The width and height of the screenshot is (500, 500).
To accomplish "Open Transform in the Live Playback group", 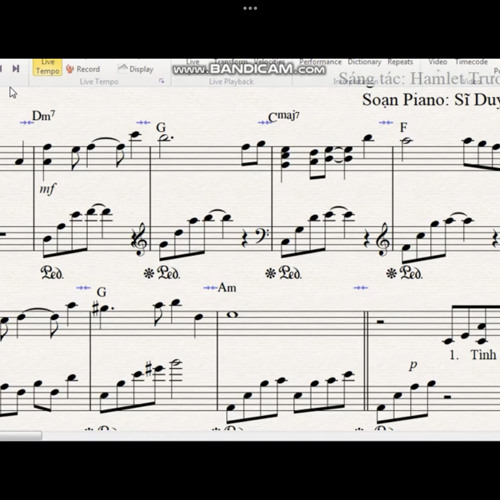I will tap(231, 62).
